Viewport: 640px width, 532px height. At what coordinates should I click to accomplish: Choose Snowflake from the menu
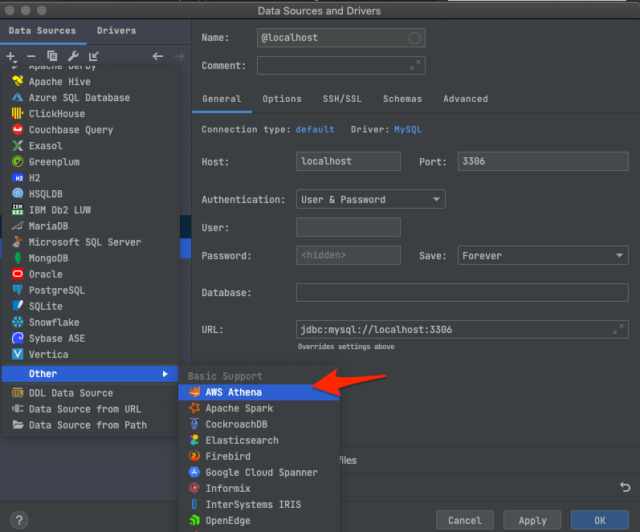[91, 322]
